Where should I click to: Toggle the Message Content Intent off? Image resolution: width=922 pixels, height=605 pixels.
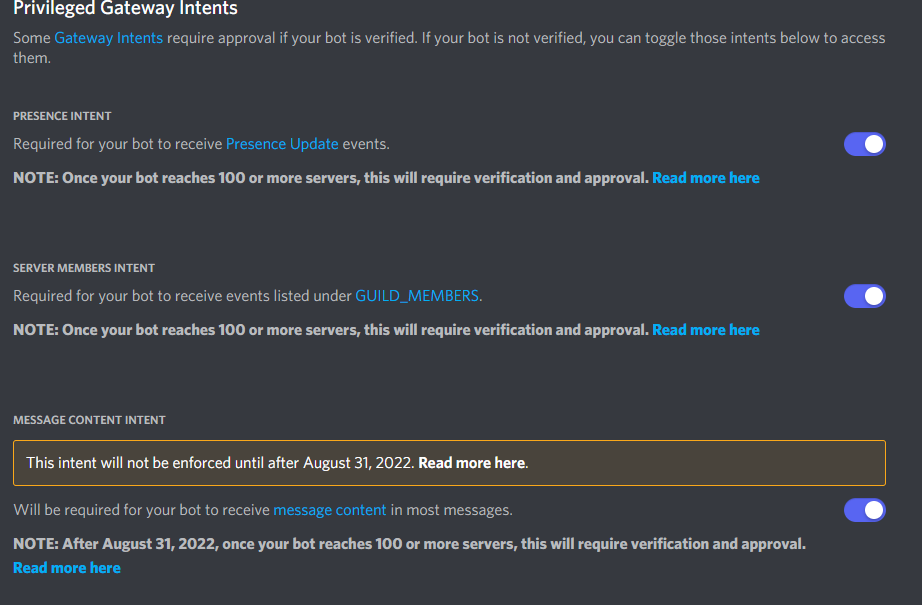coord(864,510)
